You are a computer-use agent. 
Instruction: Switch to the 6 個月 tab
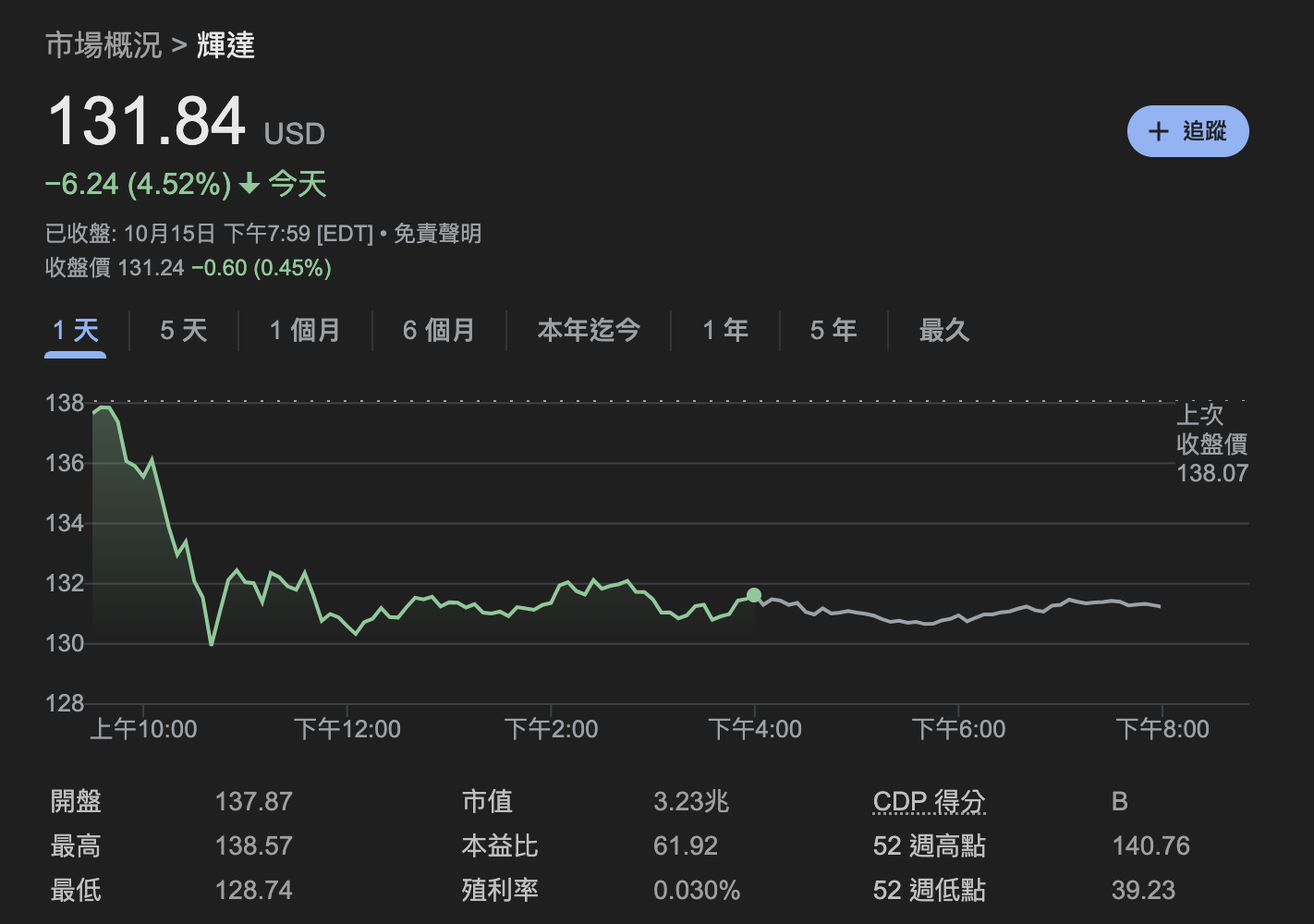[439, 330]
